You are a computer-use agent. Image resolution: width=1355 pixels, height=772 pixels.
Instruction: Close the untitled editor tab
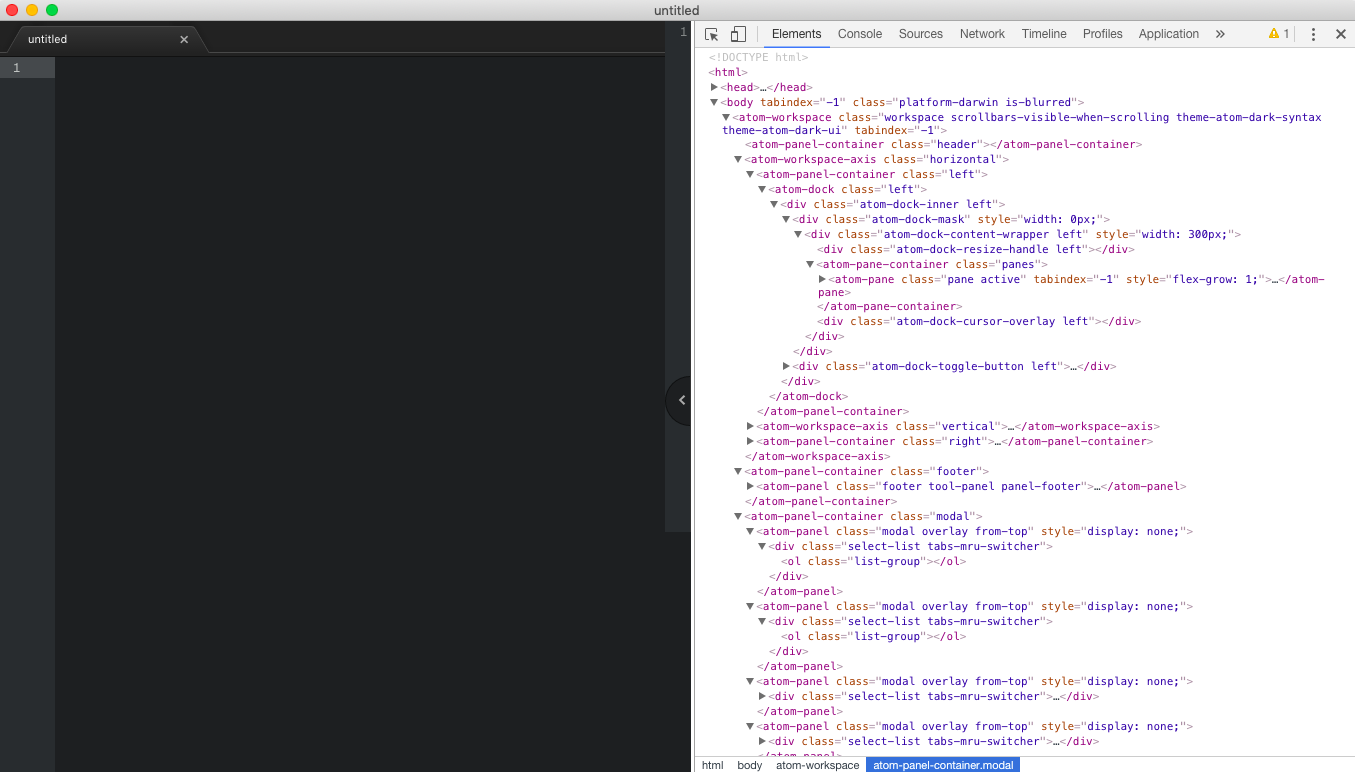click(184, 40)
